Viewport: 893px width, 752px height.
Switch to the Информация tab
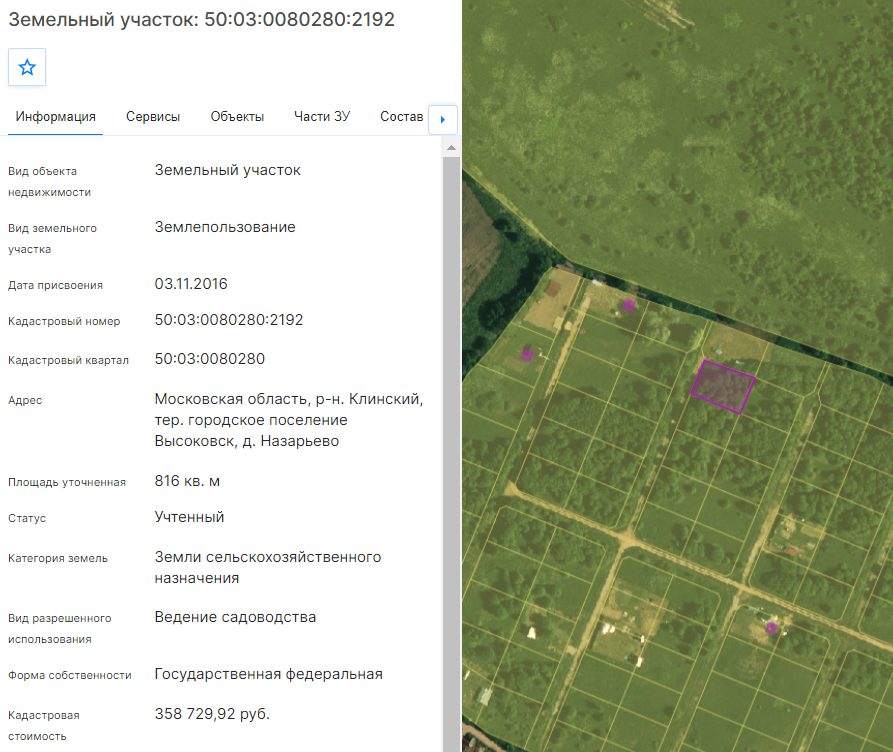click(55, 117)
